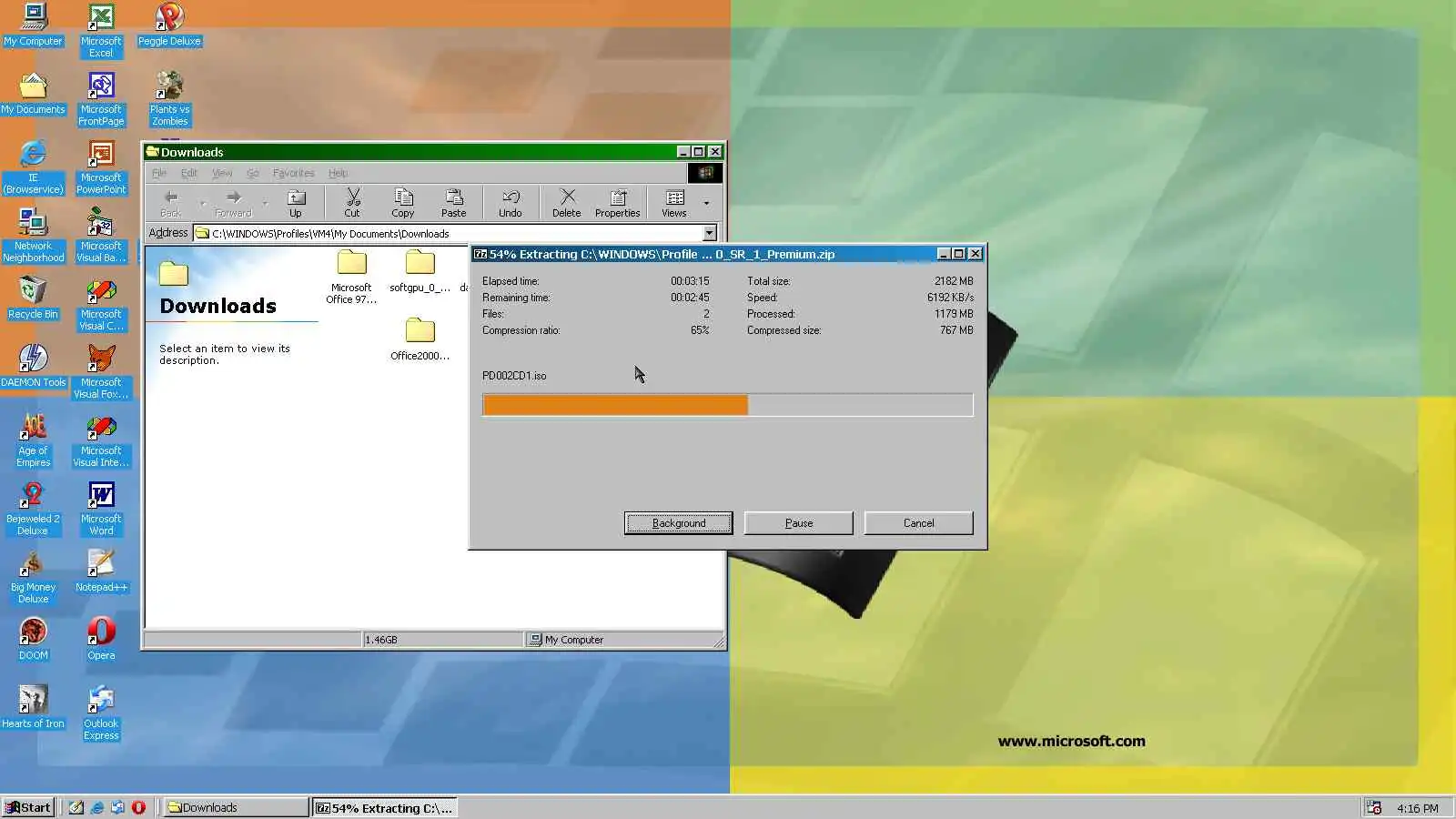Click Cut in Downloads toolbar
1456x819 pixels.
[352, 203]
